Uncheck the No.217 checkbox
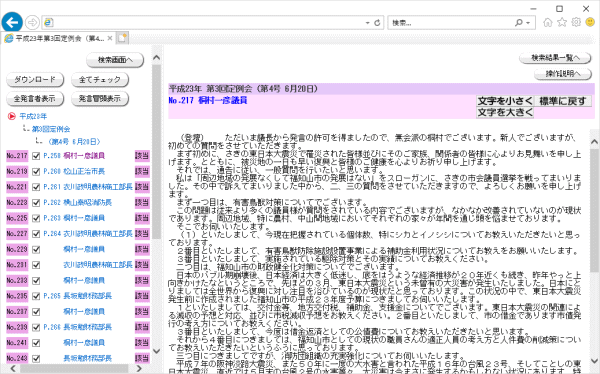 (36, 156)
